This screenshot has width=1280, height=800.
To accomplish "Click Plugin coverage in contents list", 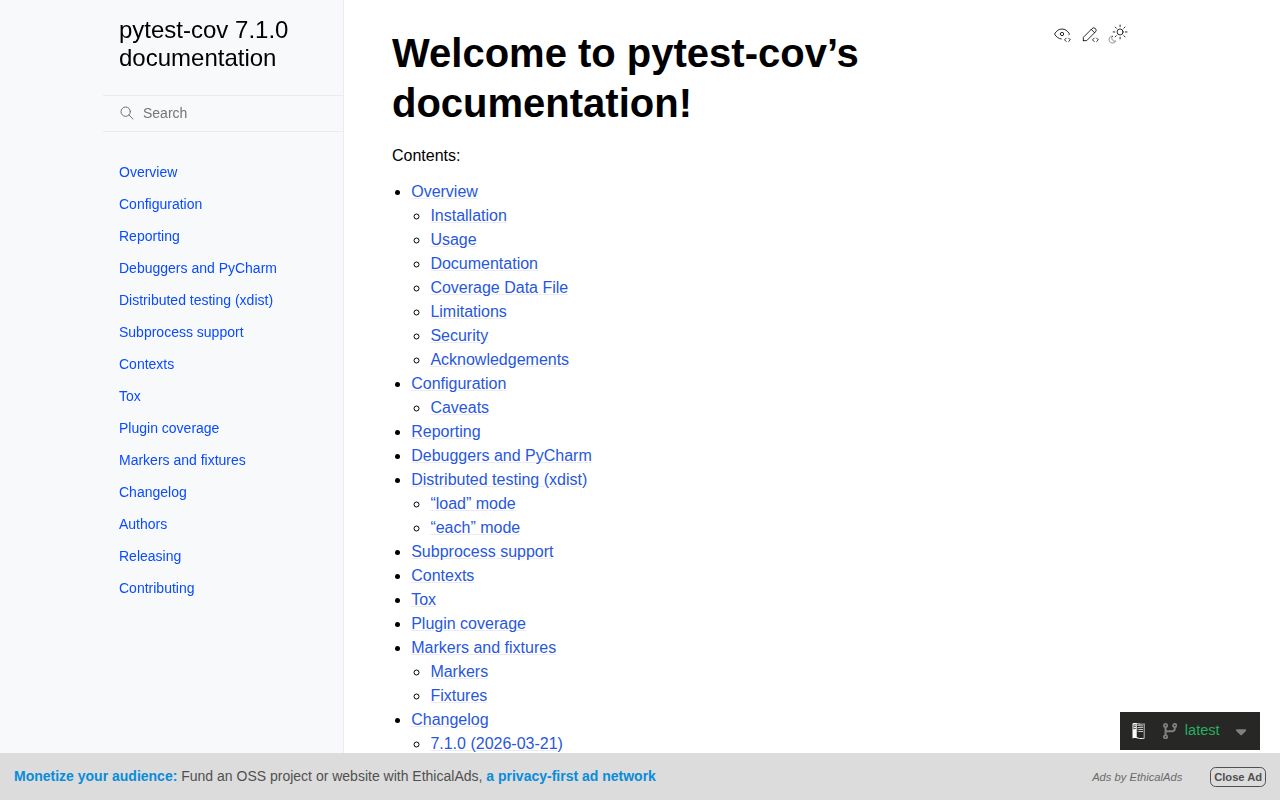I will click(468, 623).
